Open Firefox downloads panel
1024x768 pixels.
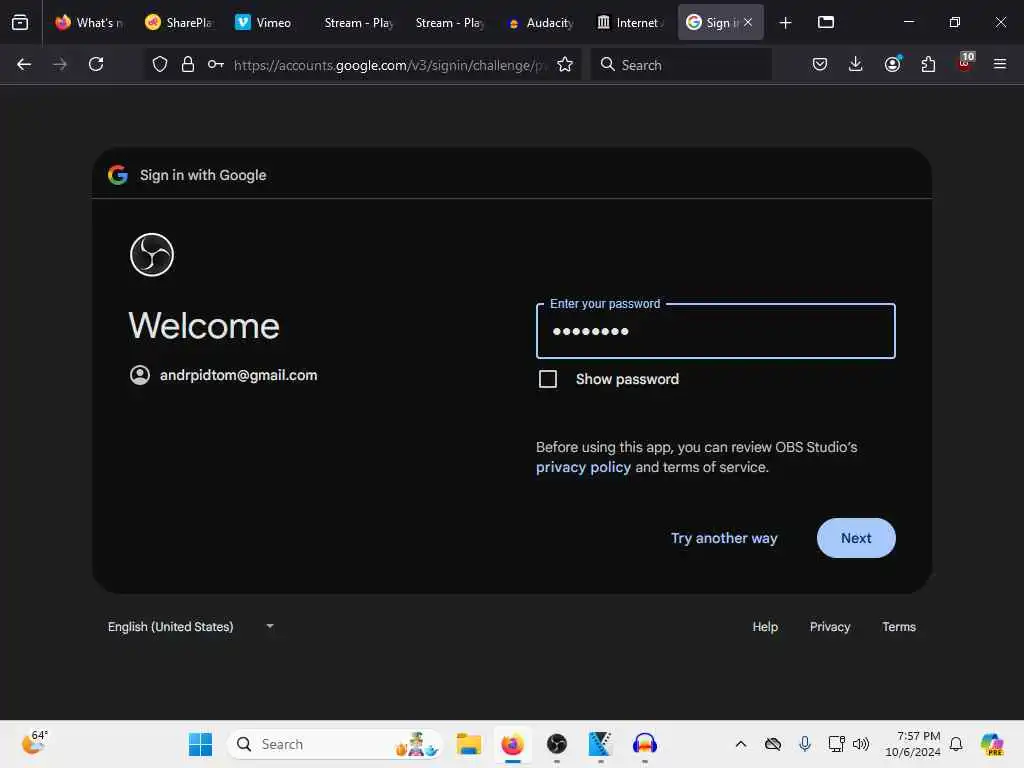856,64
